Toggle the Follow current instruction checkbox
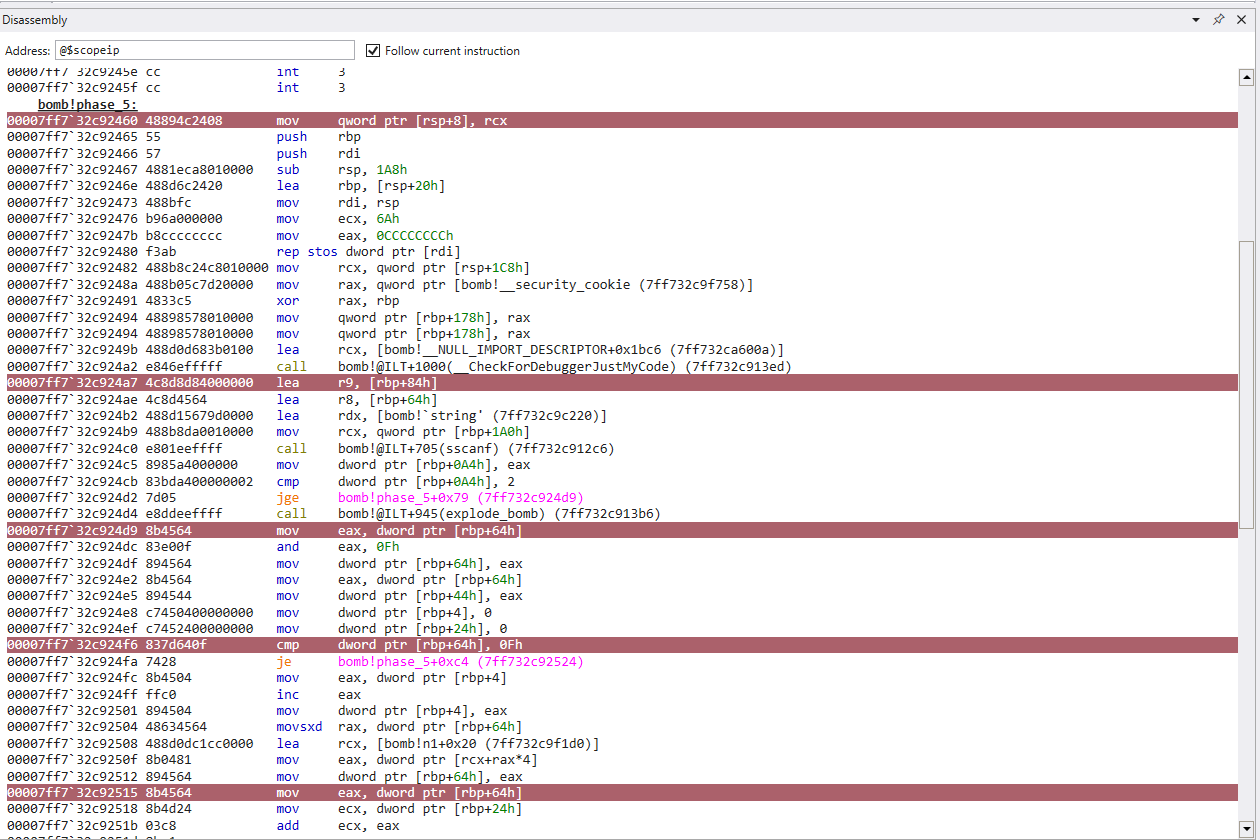 (373, 51)
